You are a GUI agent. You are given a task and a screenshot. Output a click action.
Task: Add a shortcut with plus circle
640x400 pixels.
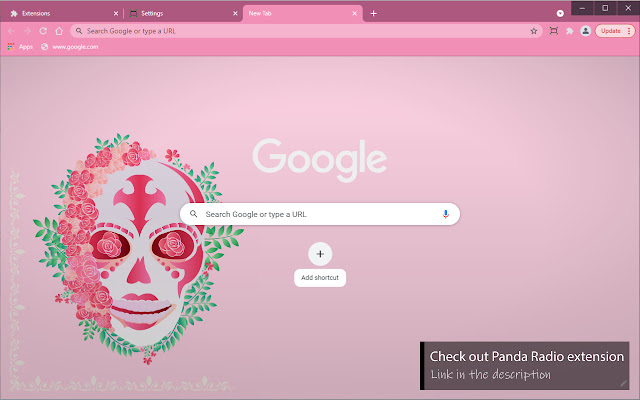[x=320, y=254]
